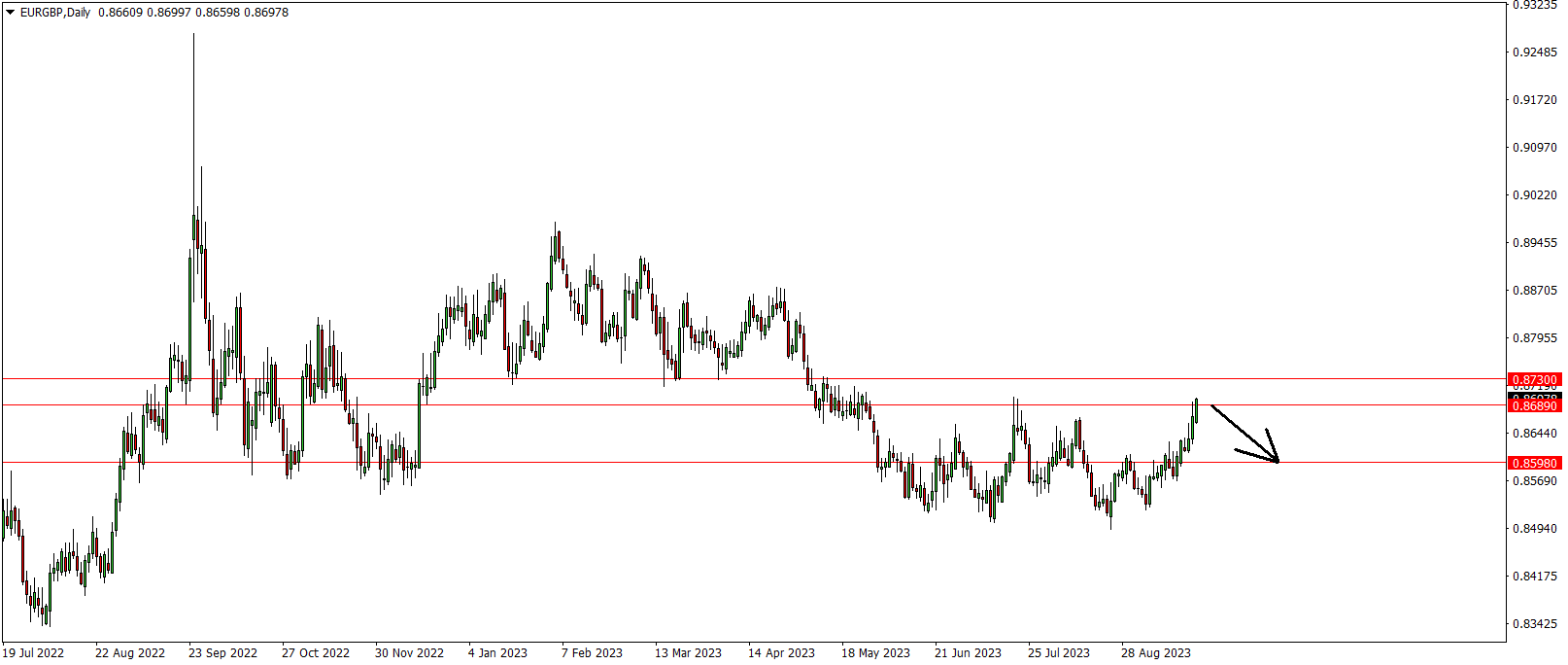Click the 23 Sep 2022 date label
1568x665 pixels.
[223, 652]
